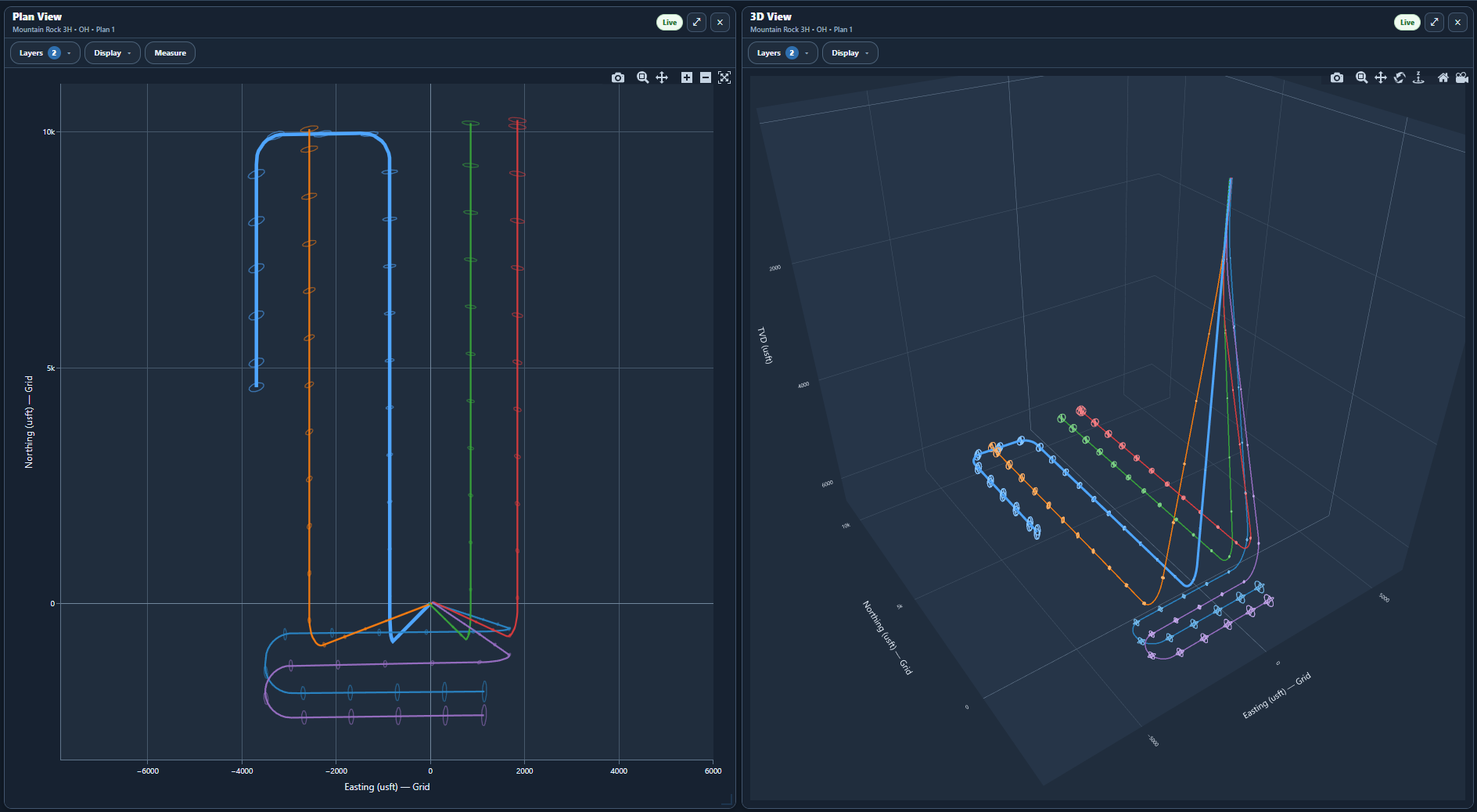
Task: Toggle the Live indicator in 3D View
Action: point(1407,22)
